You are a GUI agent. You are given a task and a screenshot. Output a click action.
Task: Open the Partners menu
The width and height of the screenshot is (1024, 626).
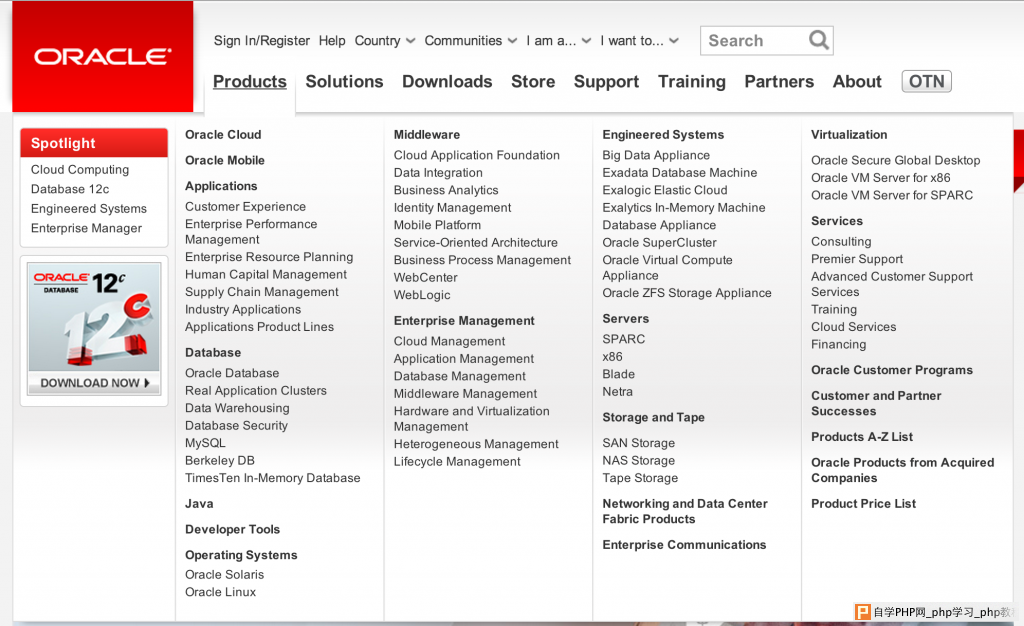point(779,82)
